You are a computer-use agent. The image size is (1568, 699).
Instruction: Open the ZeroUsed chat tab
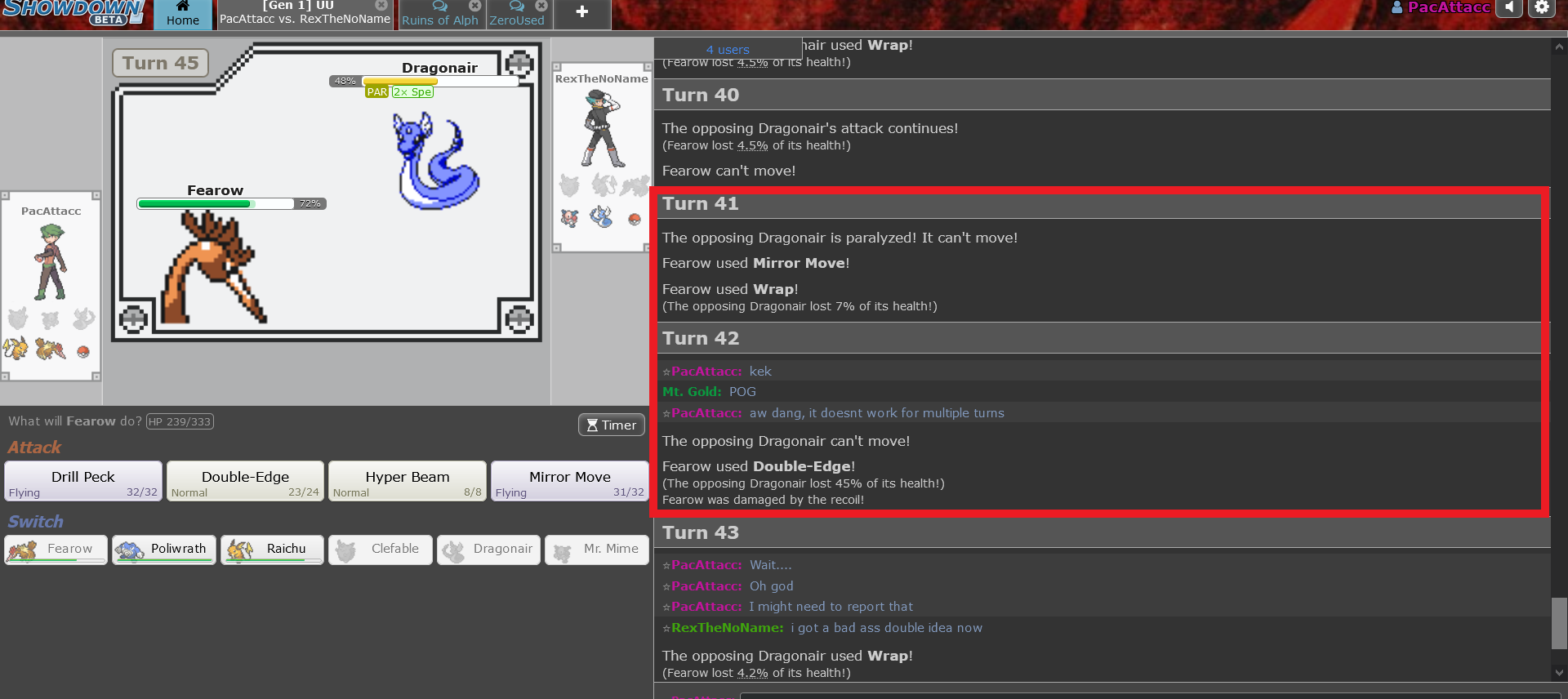point(518,15)
